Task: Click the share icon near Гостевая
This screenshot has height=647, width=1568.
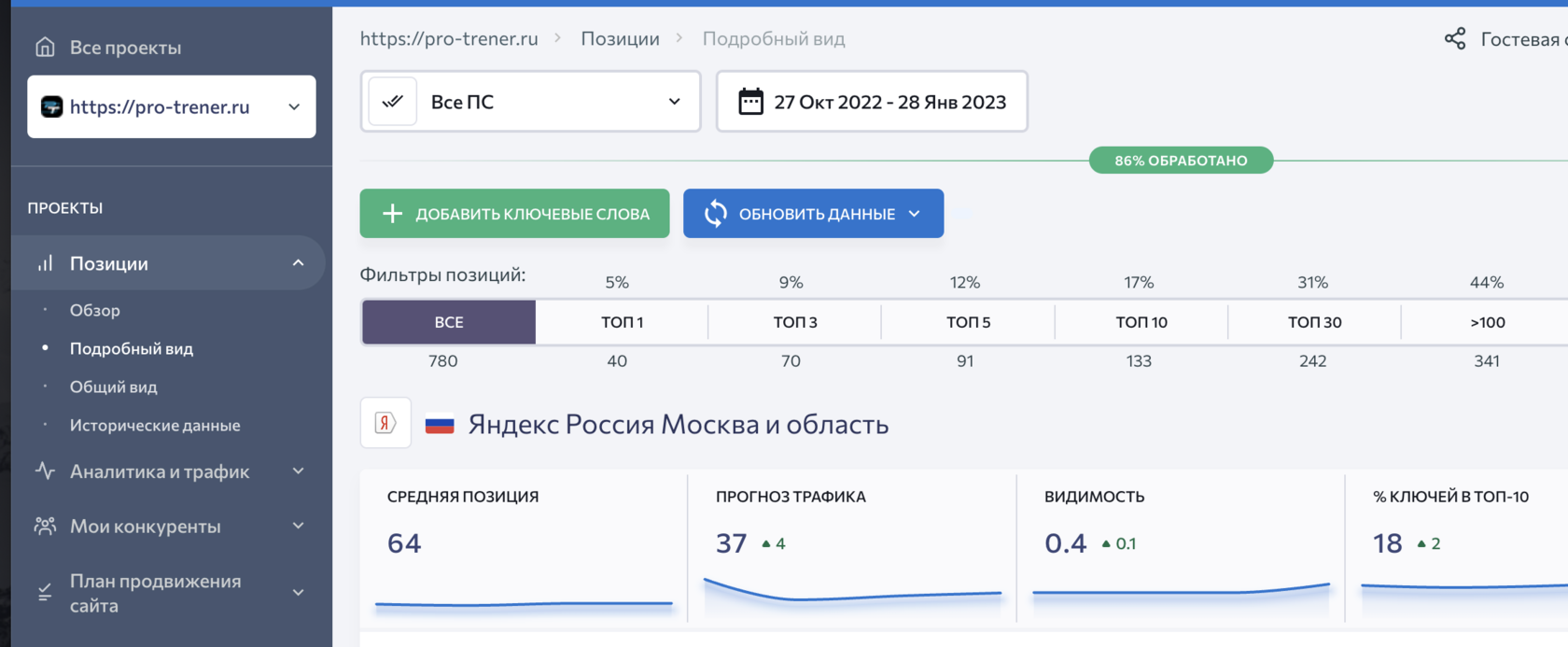Action: tap(1454, 38)
